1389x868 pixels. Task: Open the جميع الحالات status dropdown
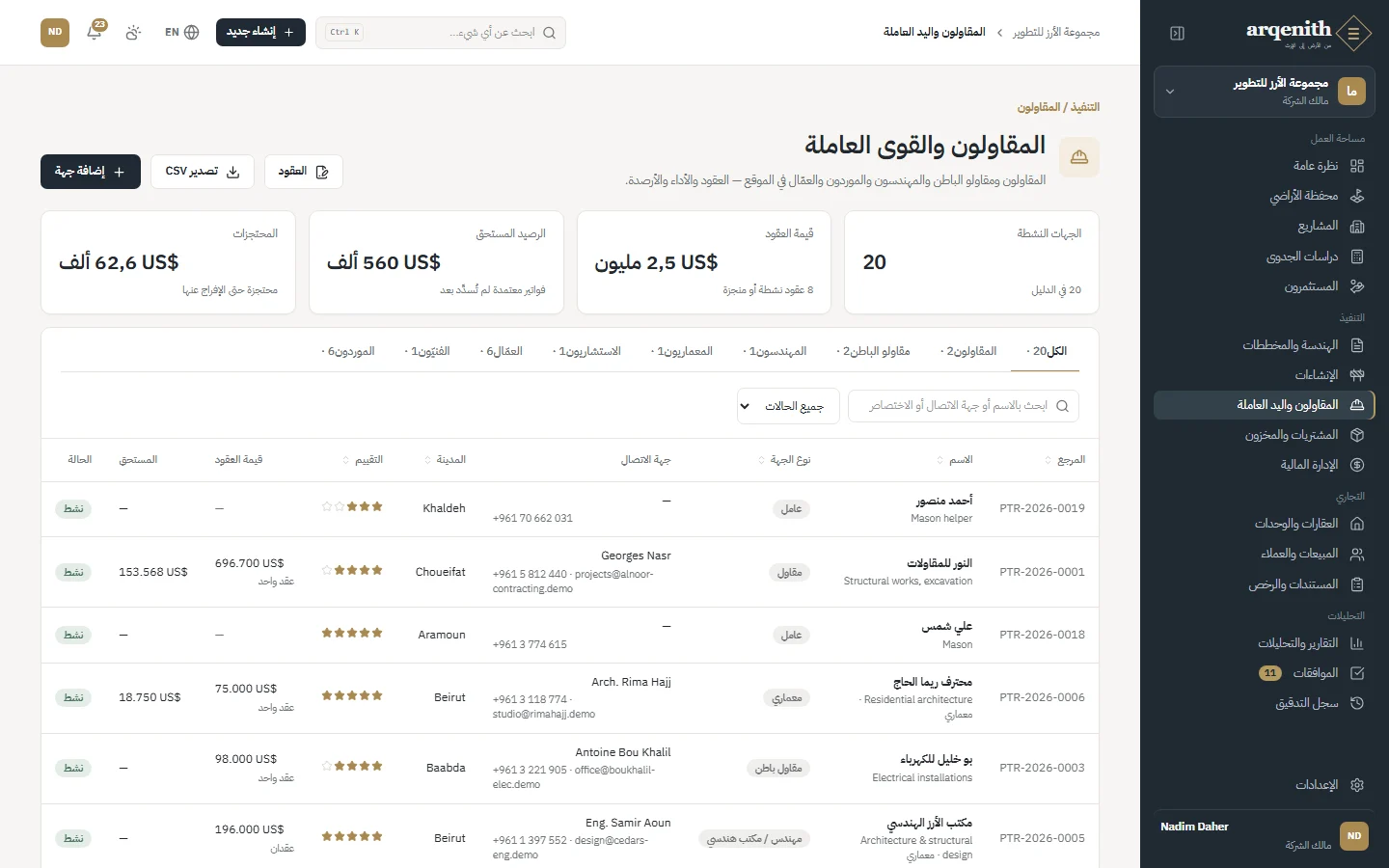[x=788, y=406]
